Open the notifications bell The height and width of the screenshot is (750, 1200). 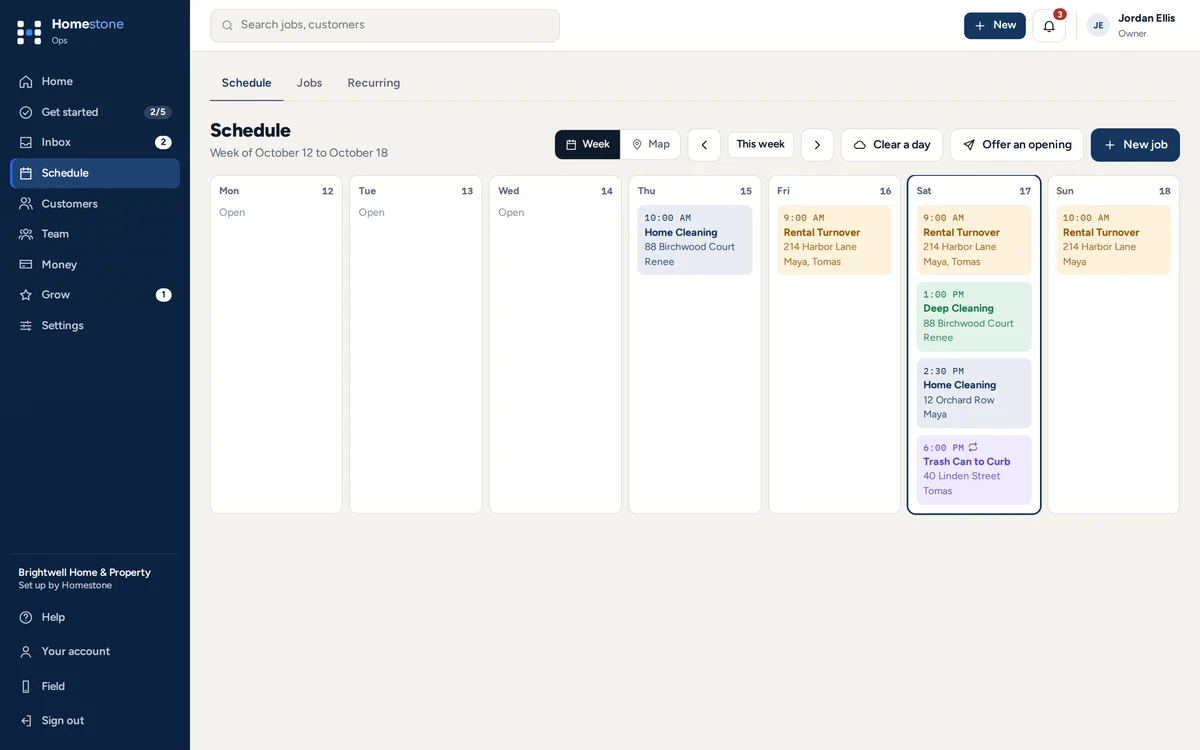pos(1048,26)
